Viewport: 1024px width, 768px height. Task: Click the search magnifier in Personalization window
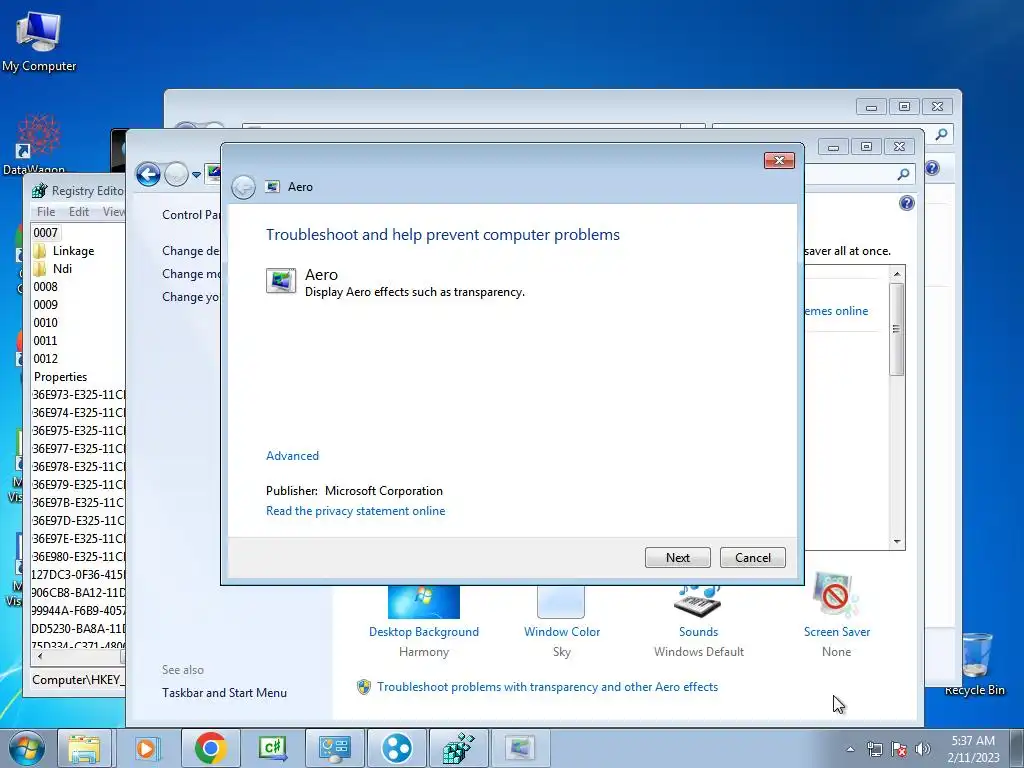coord(903,174)
